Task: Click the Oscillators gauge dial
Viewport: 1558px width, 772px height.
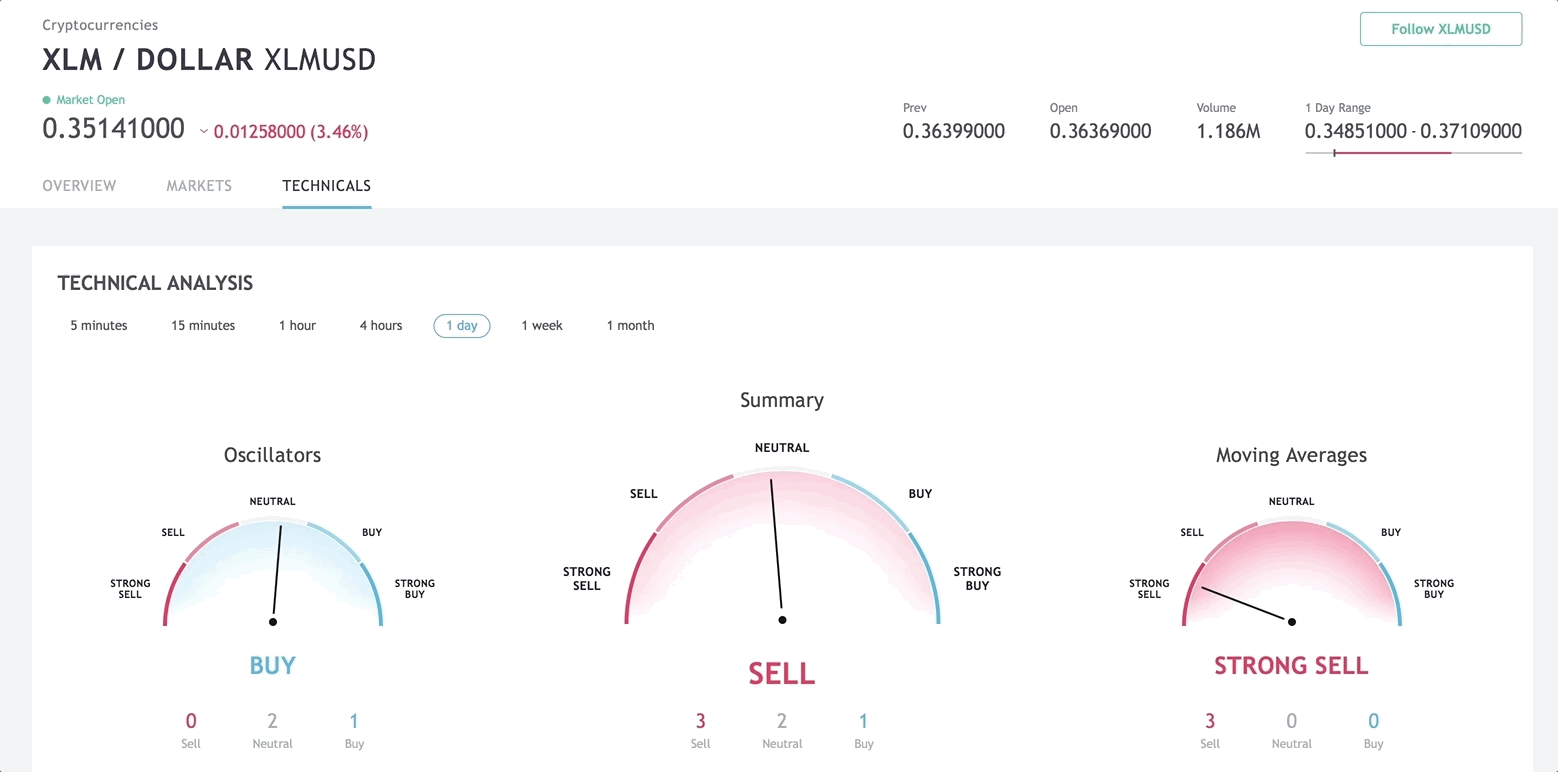Action: (273, 572)
